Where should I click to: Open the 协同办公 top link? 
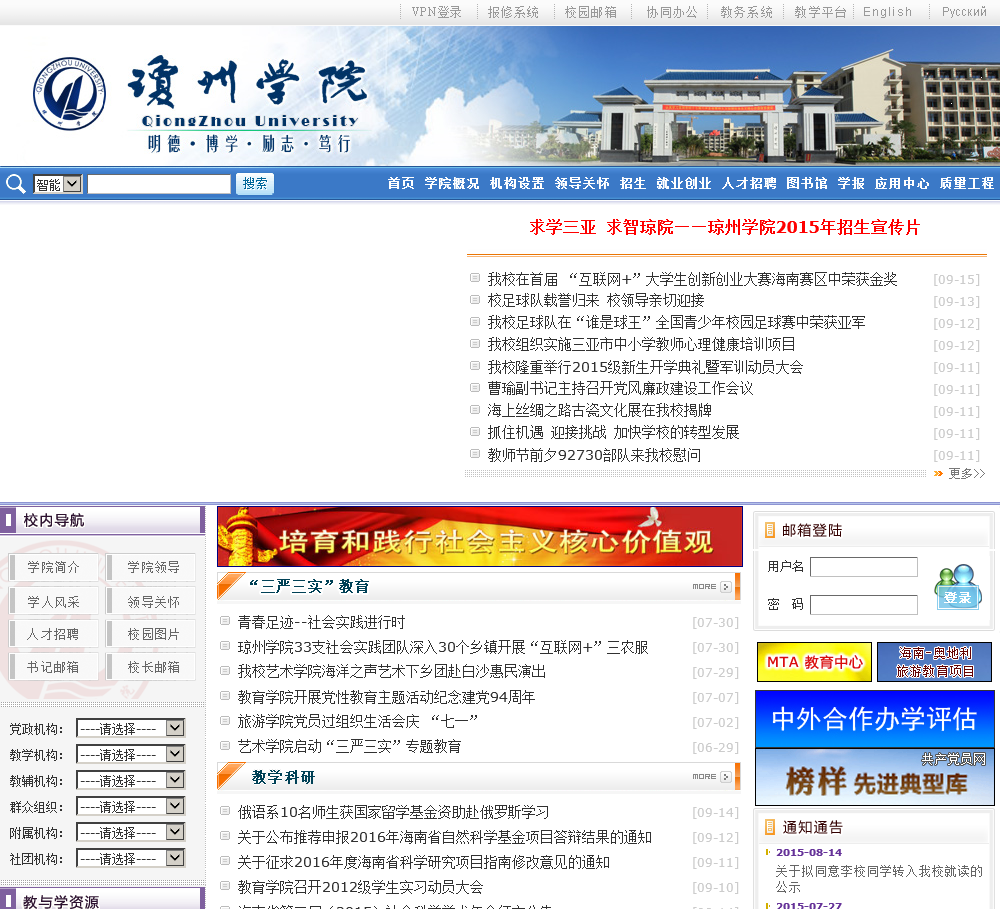tap(672, 12)
